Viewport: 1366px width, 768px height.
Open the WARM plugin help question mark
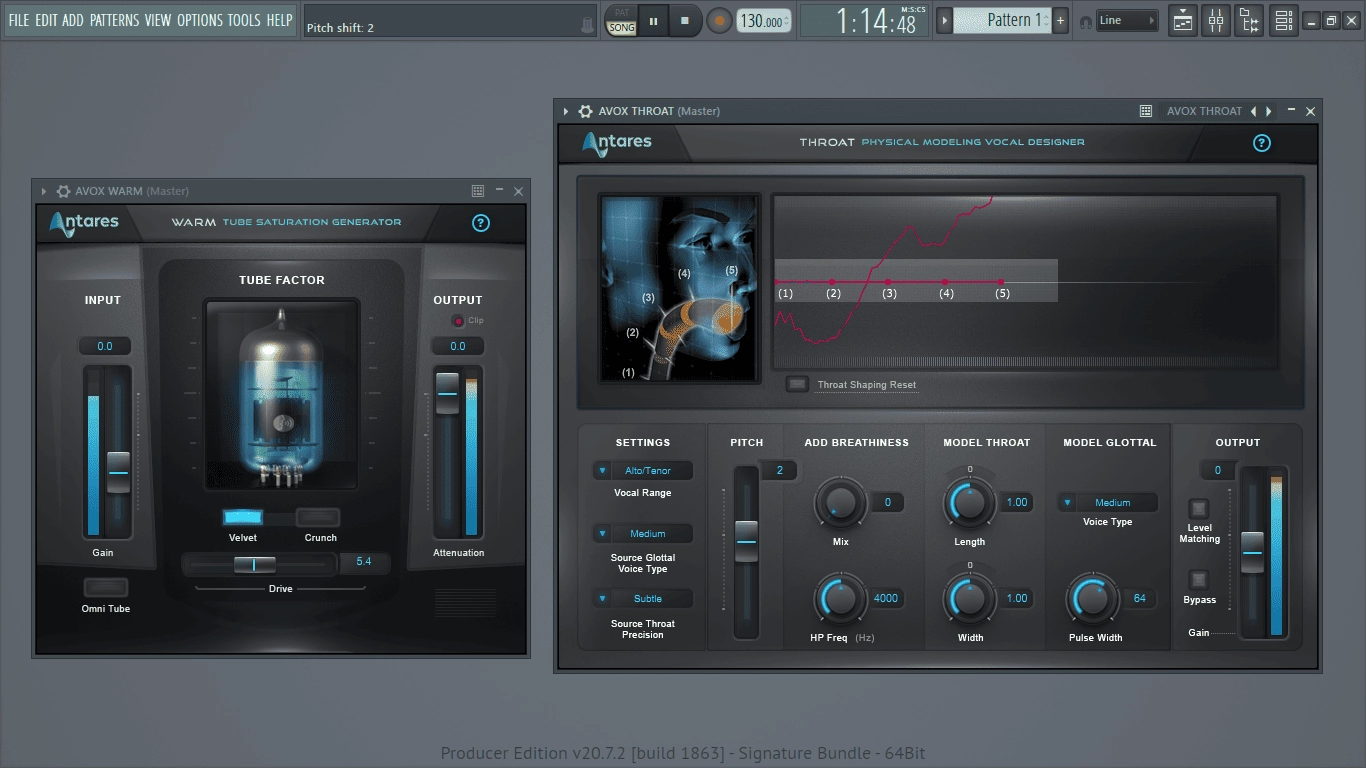pyautogui.click(x=481, y=223)
